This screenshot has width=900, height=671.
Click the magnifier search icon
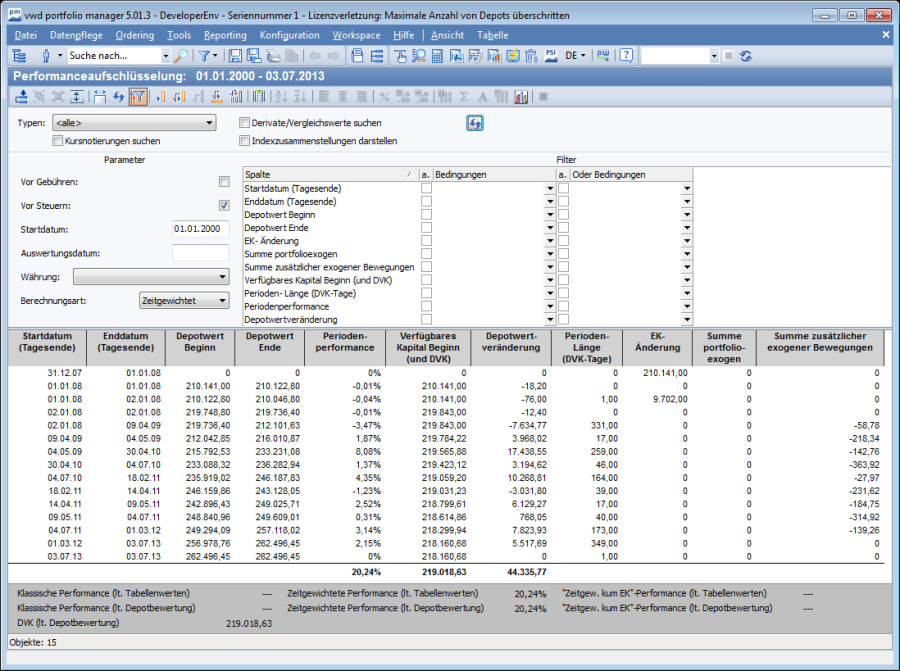tap(181, 56)
